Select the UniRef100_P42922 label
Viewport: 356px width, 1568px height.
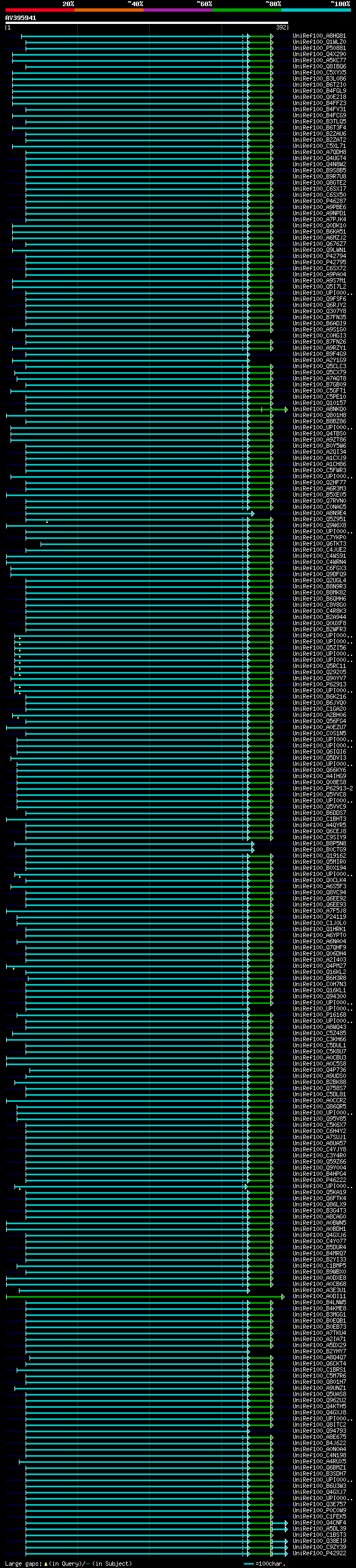(319, 1554)
